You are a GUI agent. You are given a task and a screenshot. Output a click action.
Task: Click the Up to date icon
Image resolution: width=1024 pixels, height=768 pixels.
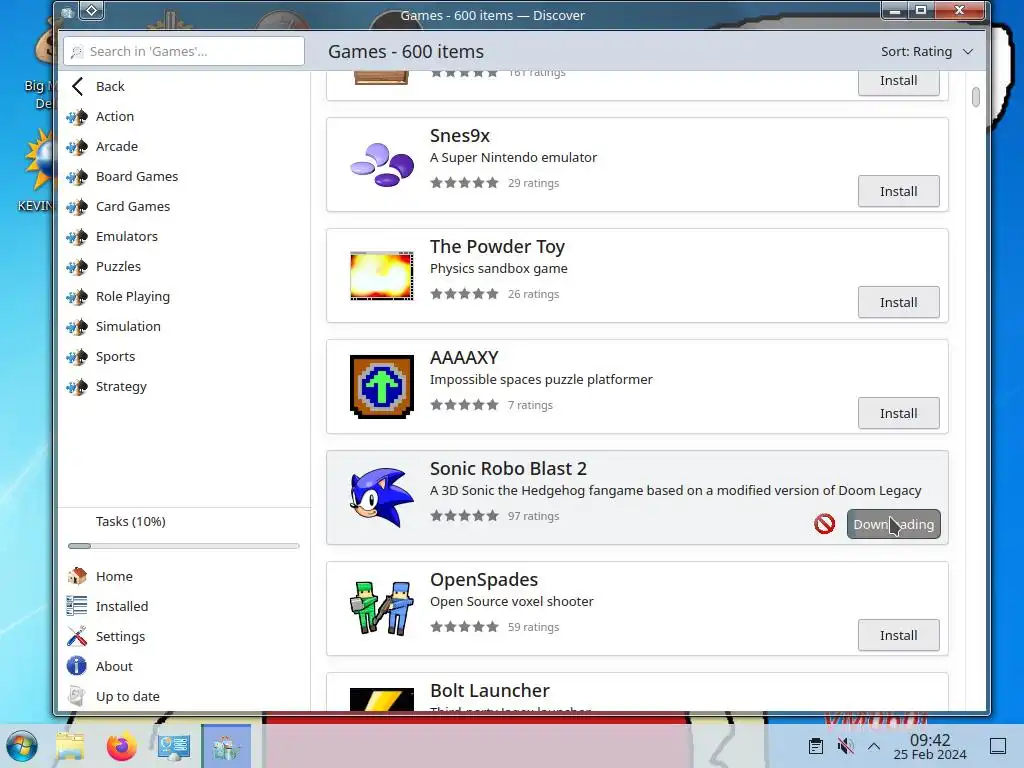point(77,696)
